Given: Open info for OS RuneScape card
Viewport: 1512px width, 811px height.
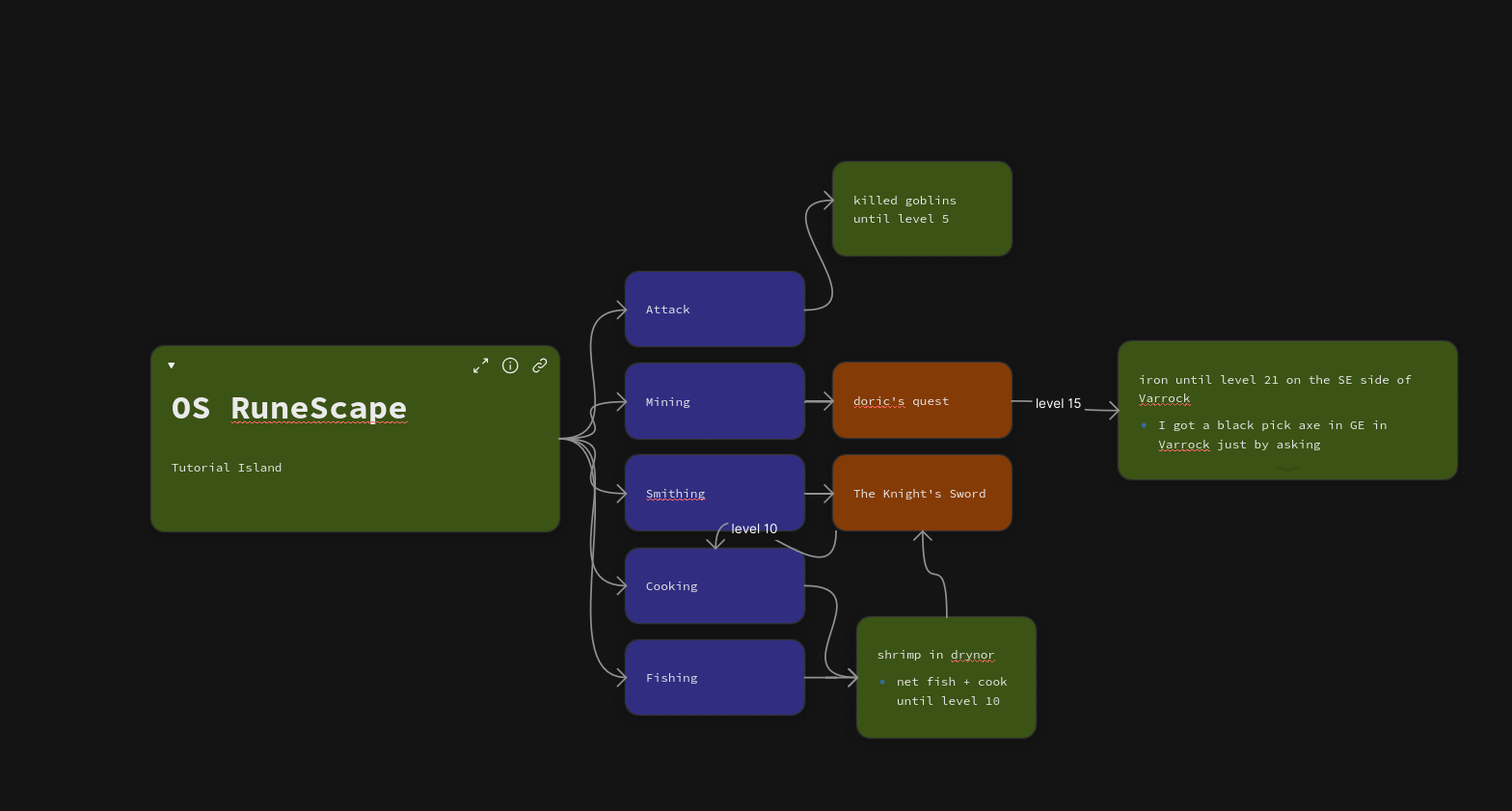Looking at the screenshot, I should [x=510, y=365].
